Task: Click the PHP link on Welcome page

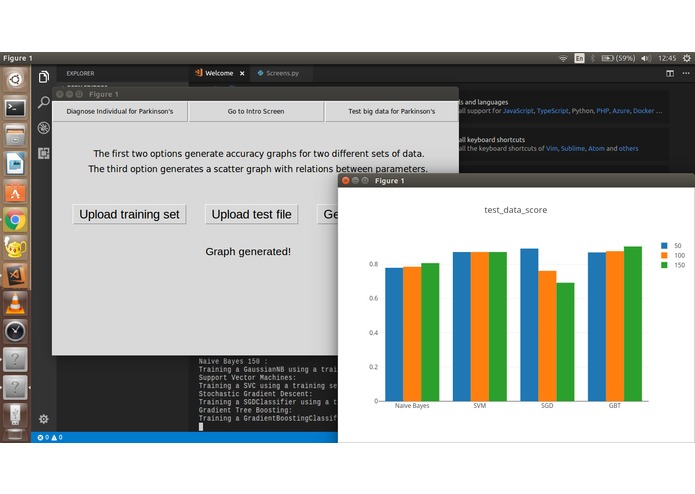Action: [x=602, y=111]
